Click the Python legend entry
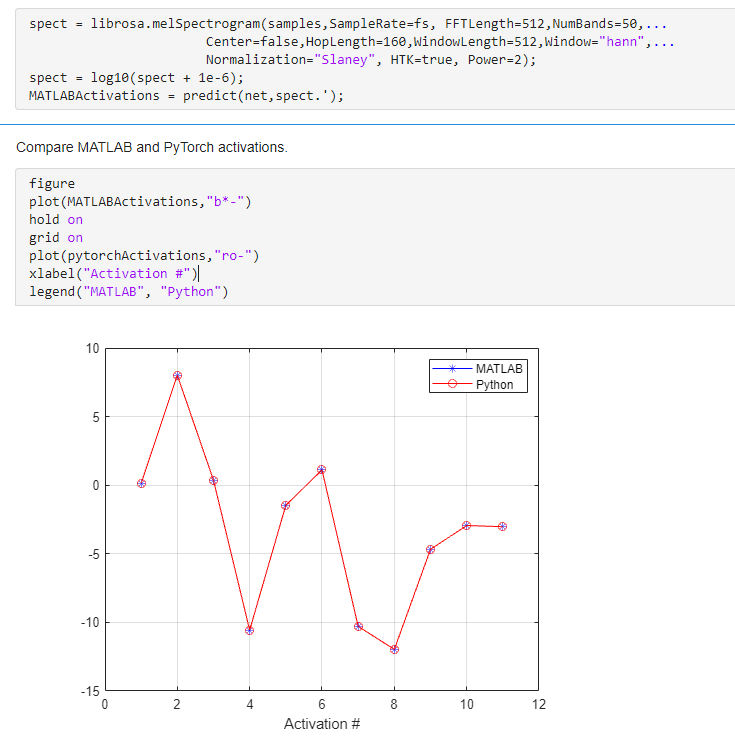The width and height of the screenshot is (735, 738). 473,385
